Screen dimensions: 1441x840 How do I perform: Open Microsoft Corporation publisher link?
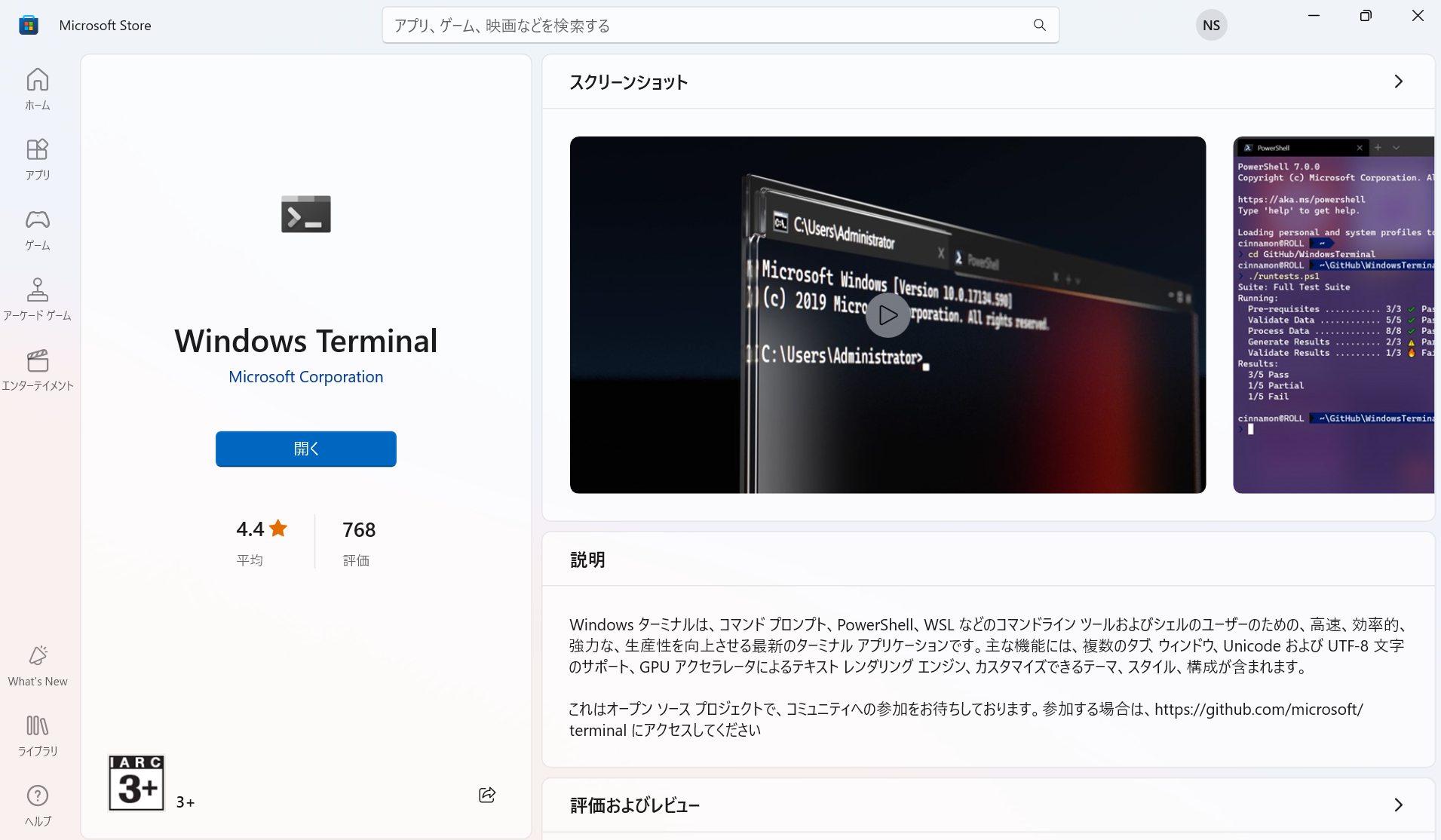tap(306, 376)
